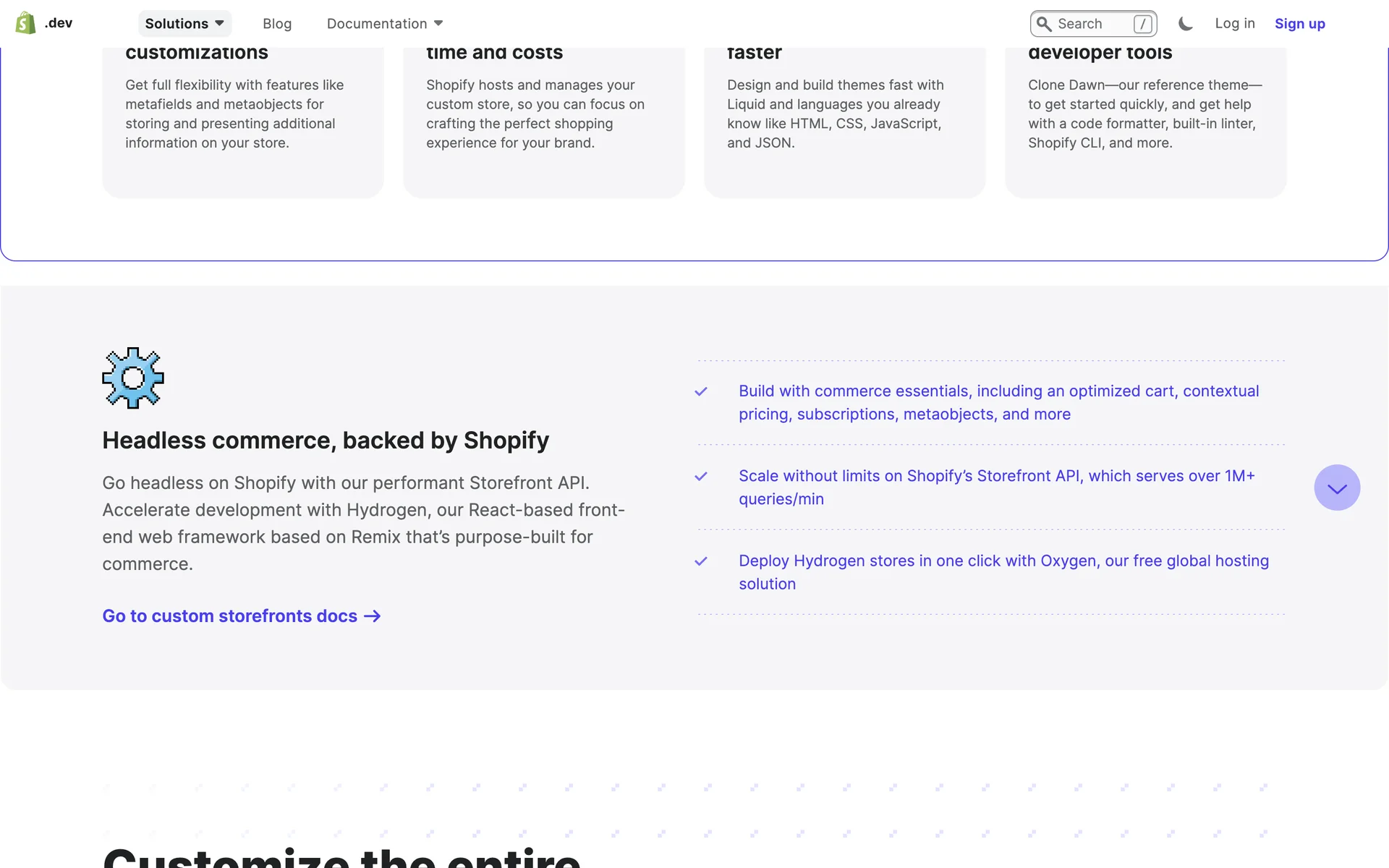Click arrow after custom storefronts docs
The image size is (1389, 868).
(373, 616)
